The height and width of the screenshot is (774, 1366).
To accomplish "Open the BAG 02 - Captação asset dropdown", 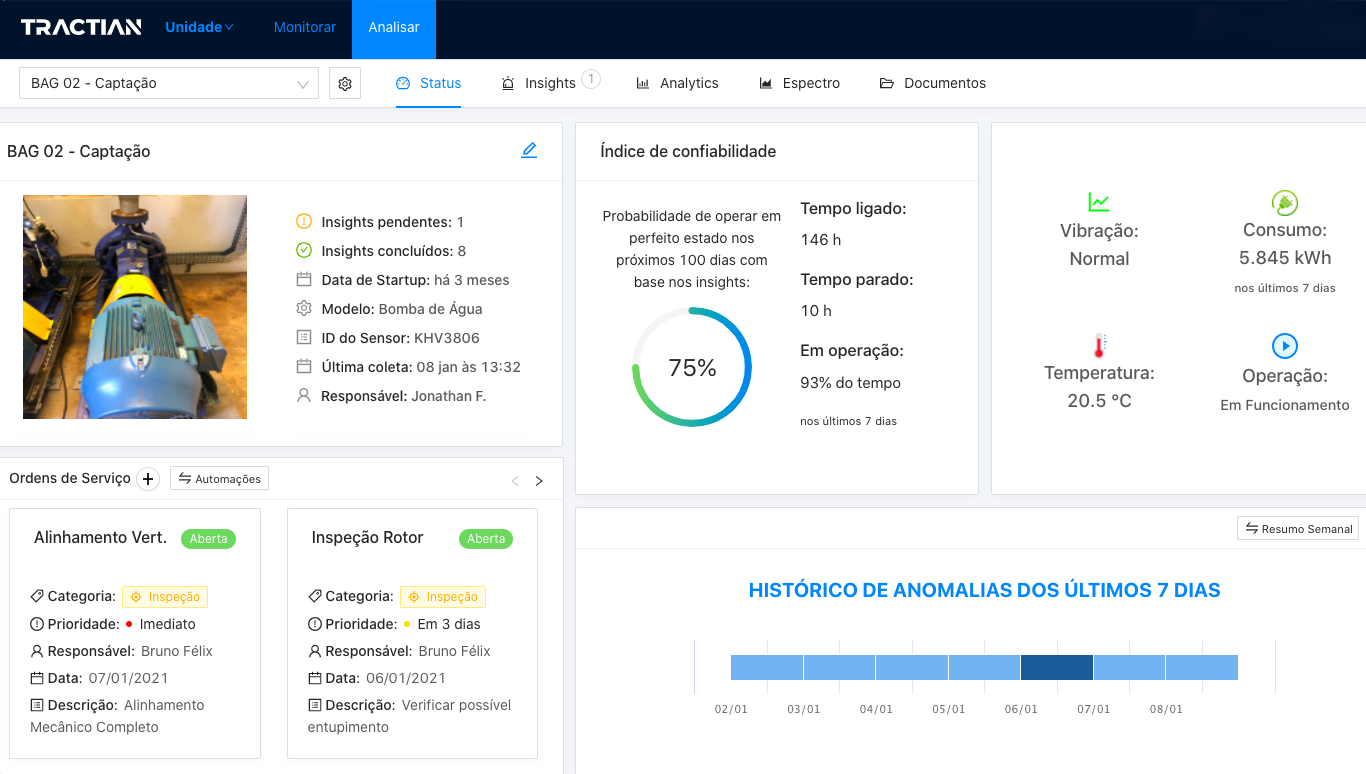I will [168, 83].
